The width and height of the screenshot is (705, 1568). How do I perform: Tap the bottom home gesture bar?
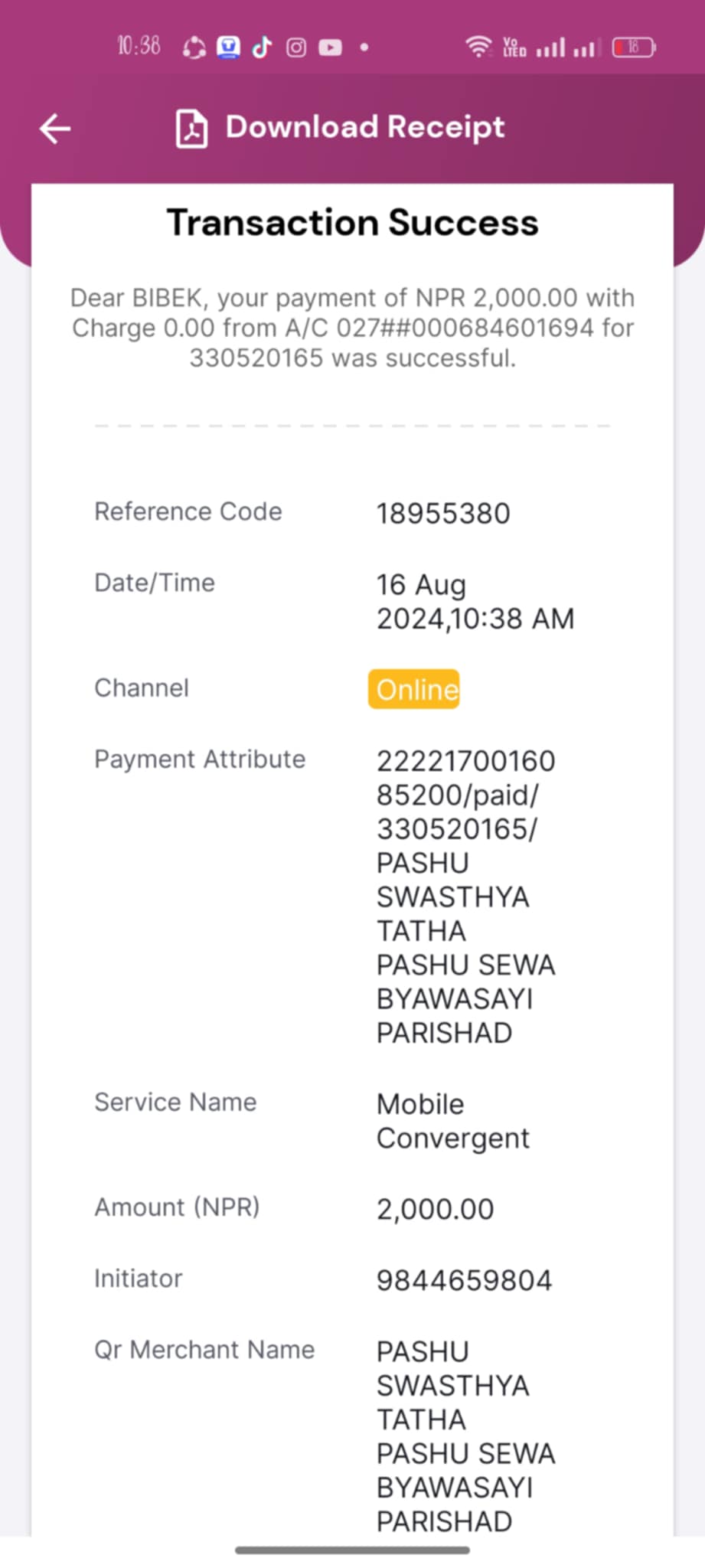pos(353,1550)
